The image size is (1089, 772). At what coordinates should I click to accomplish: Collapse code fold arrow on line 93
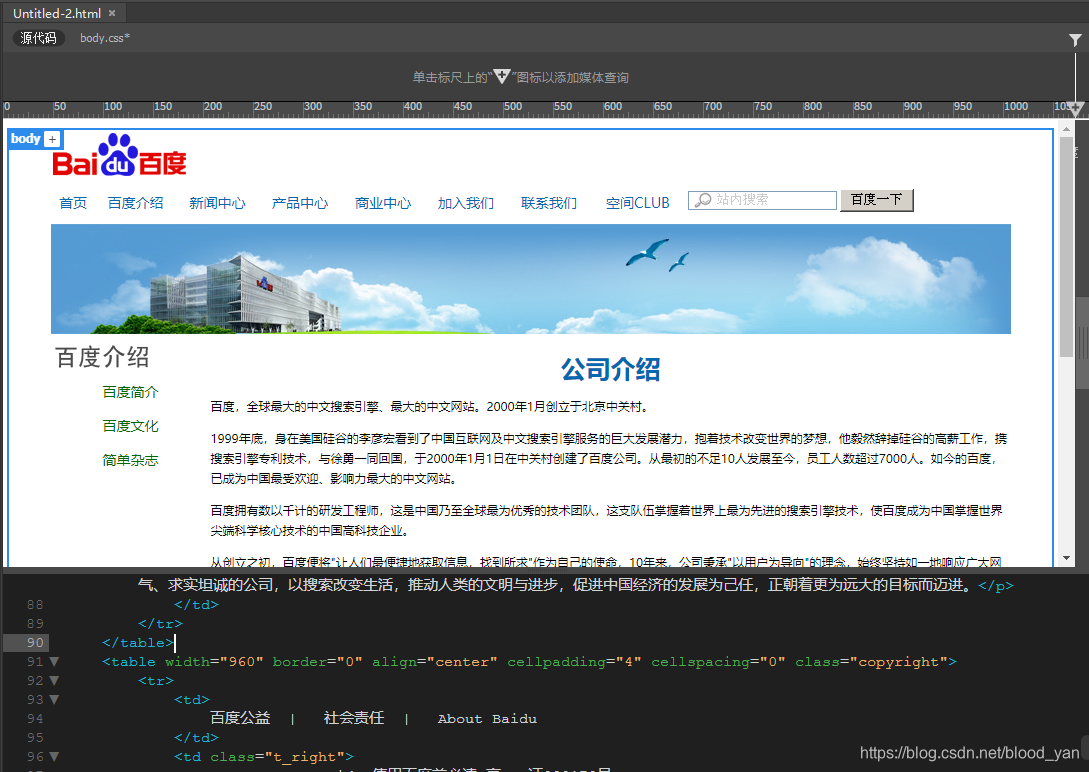tap(53, 700)
